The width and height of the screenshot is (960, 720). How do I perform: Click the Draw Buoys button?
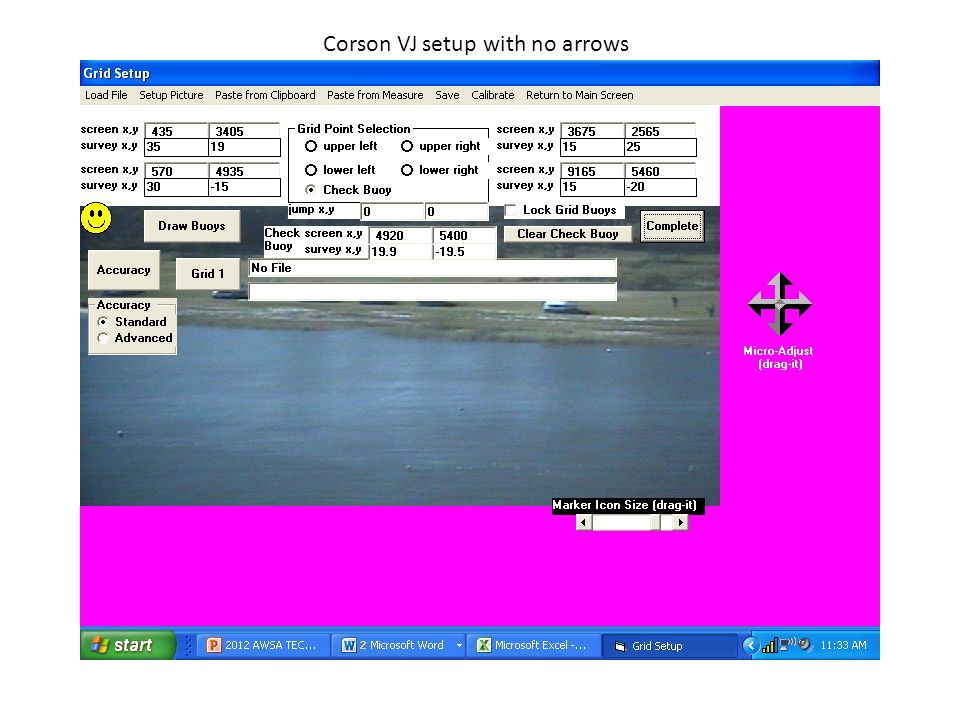[x=192, y=226]
